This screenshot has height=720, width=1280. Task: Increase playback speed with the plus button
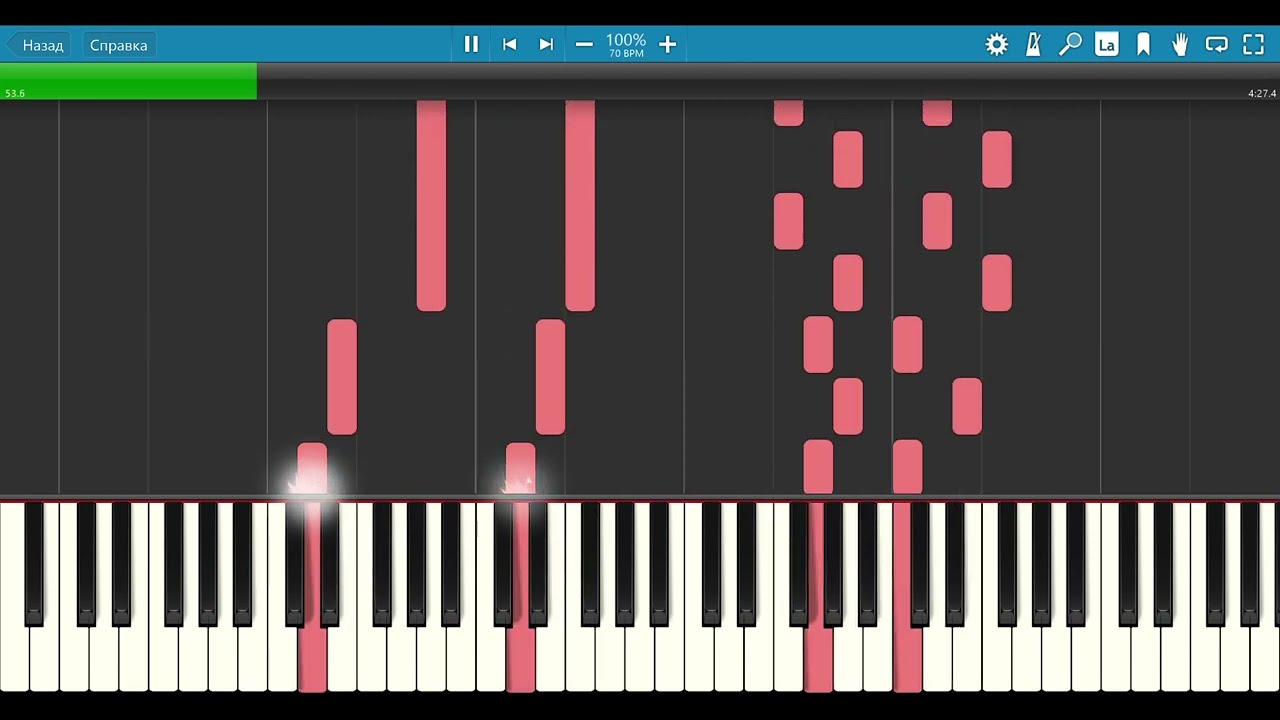[668, 44]
